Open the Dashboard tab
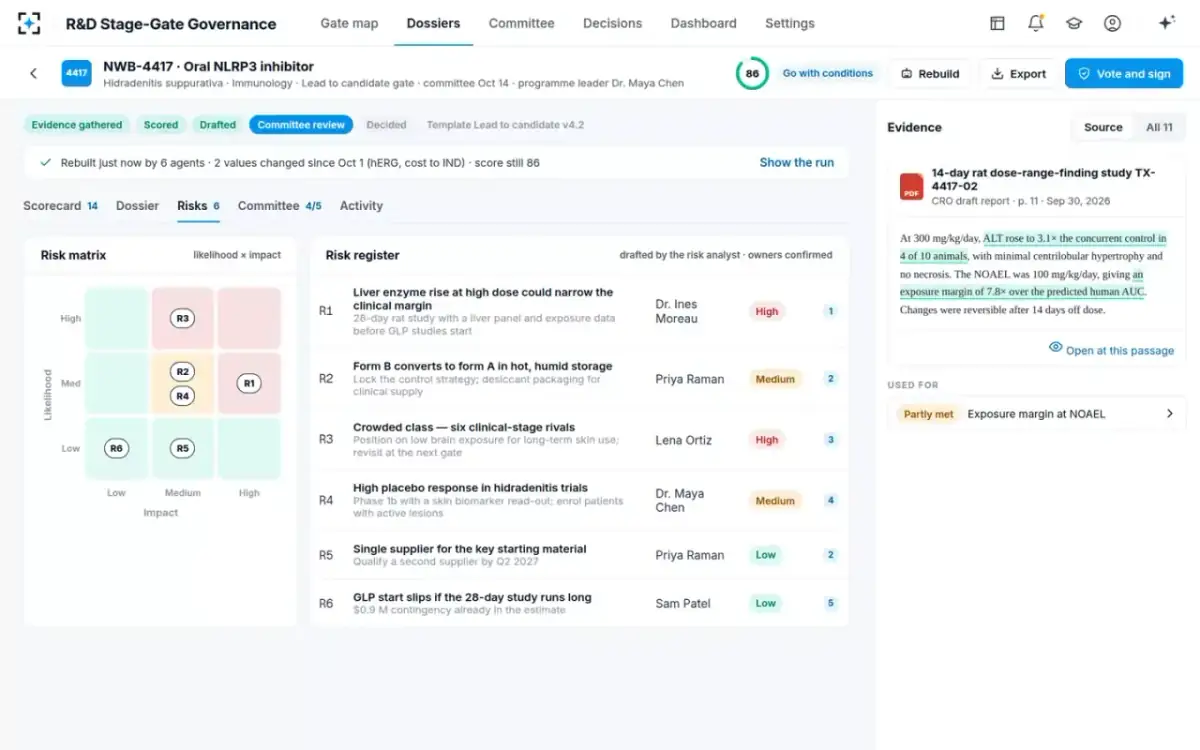The width and height of the screenshot is (1200, 750). point(703,23)
